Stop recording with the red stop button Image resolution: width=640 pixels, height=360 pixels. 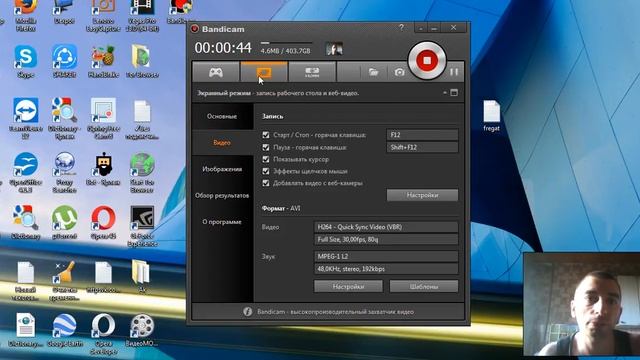427,60
